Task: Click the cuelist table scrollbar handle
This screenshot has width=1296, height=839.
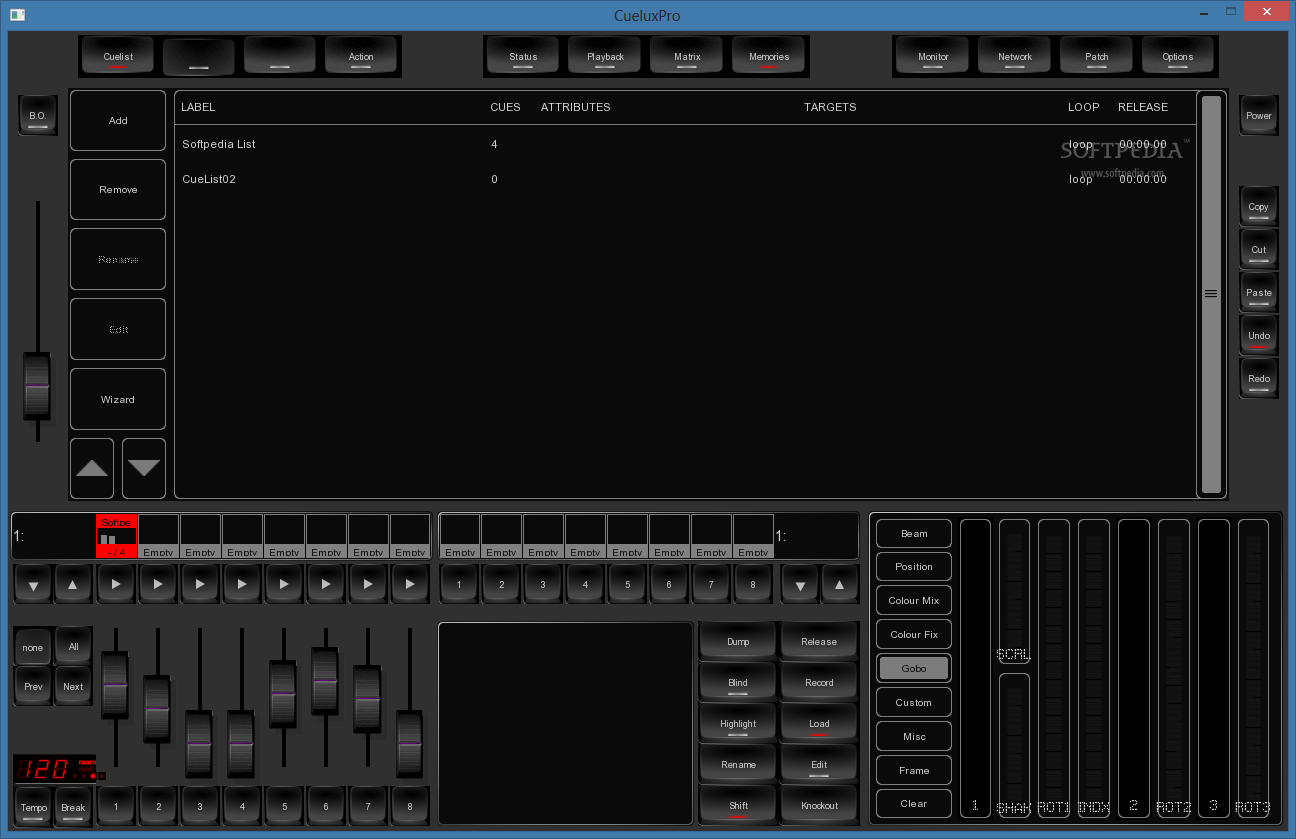Action: 1211,294
